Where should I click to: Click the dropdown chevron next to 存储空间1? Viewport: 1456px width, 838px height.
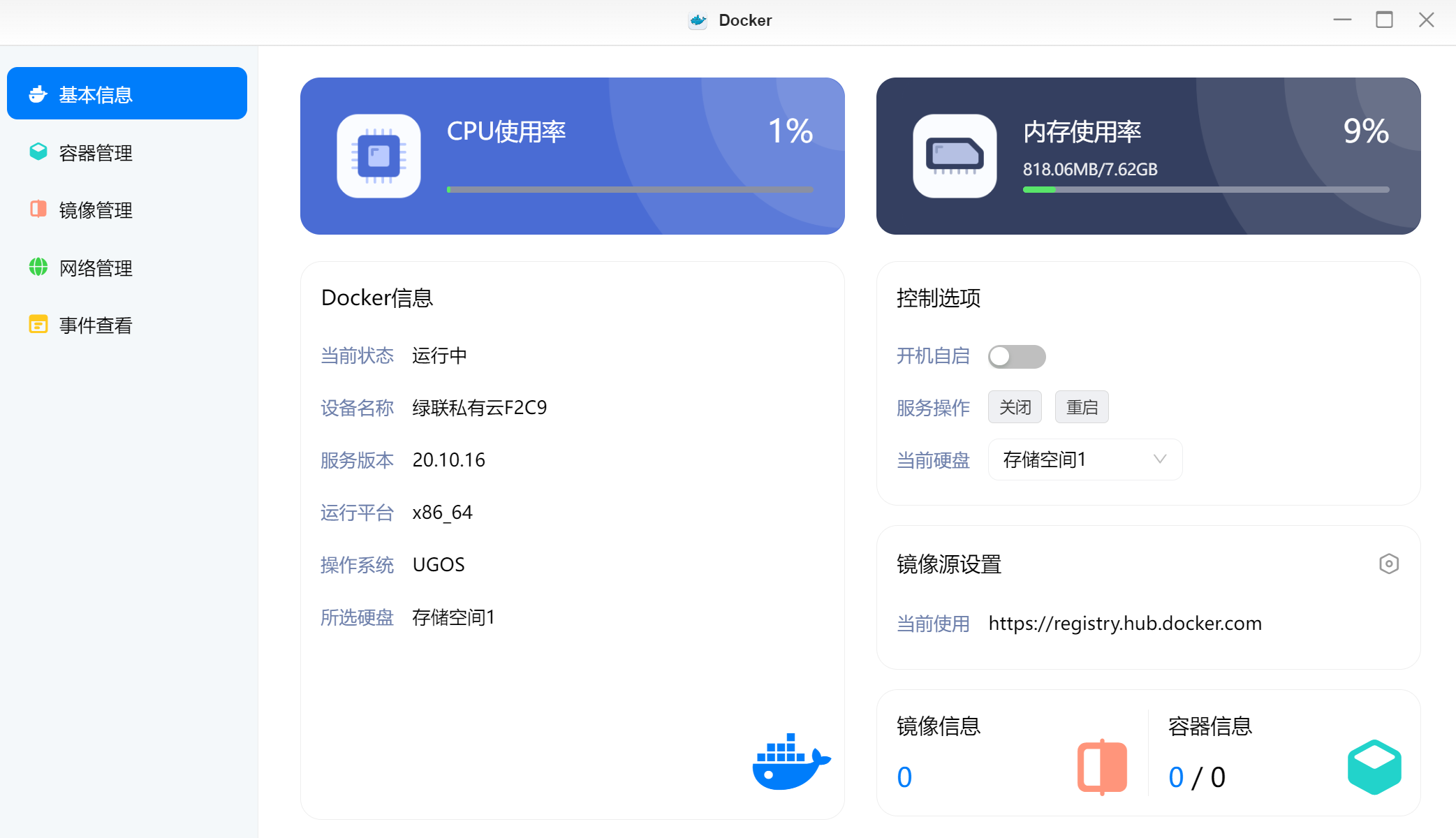(x=1160, y=460)
